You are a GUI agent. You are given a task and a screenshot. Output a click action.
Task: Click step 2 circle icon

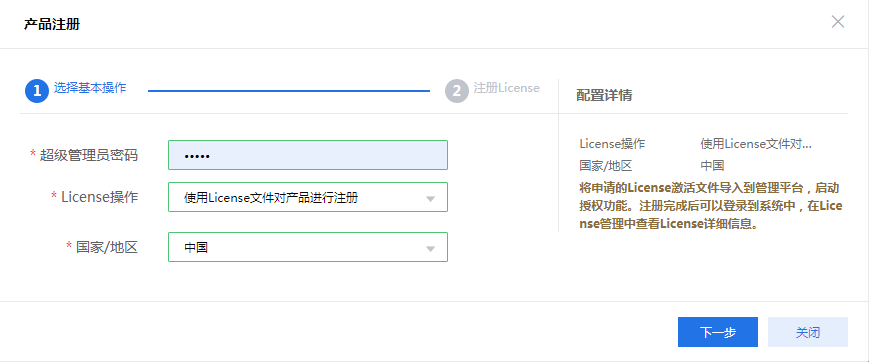point(457,91)
